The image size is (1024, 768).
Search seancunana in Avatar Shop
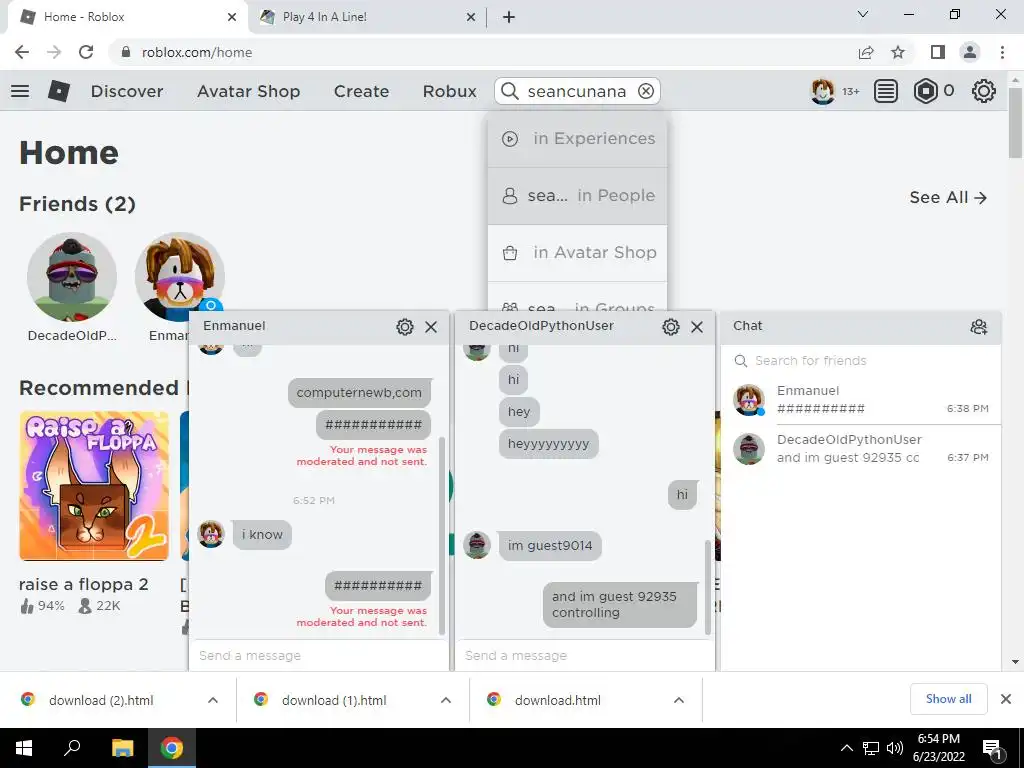(577, 252)
